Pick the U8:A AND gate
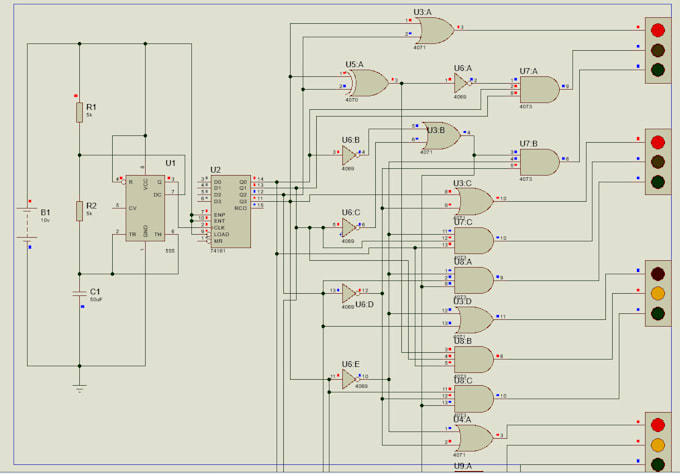This screenshot has height=474, width=680. pyautogui.click(x=474, y=280)
